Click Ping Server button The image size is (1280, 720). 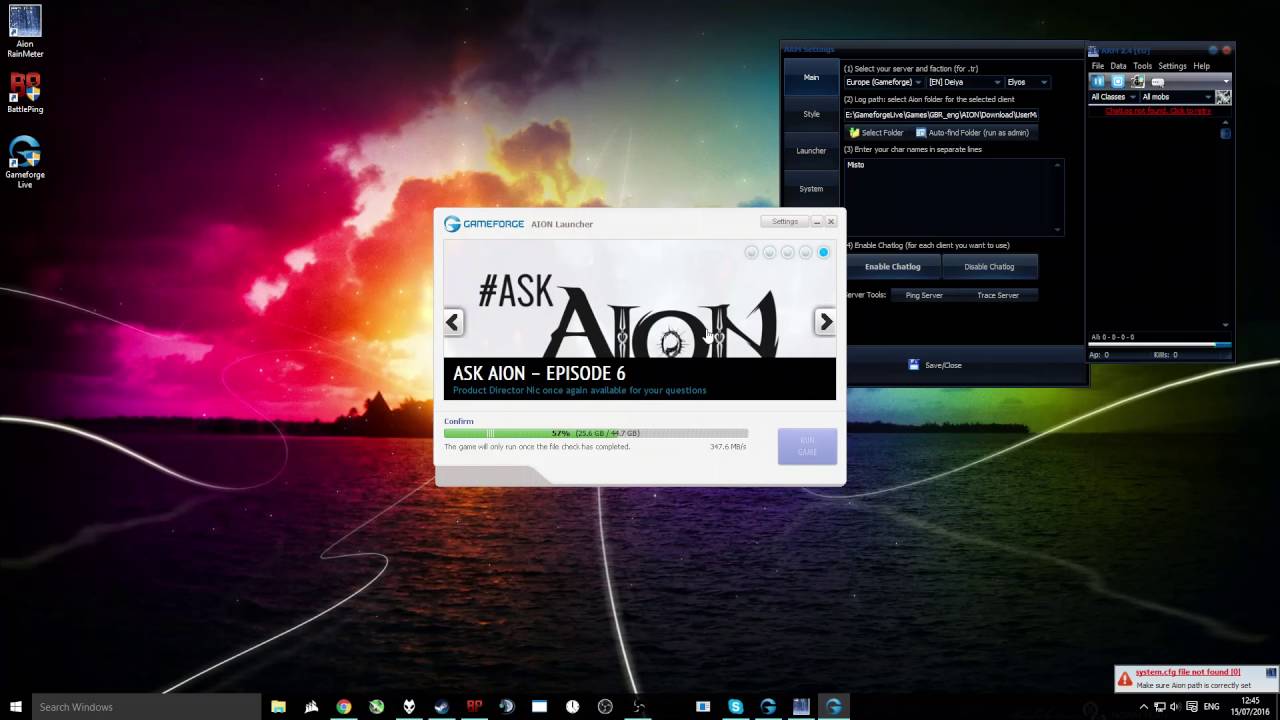(x=924, y=295)
